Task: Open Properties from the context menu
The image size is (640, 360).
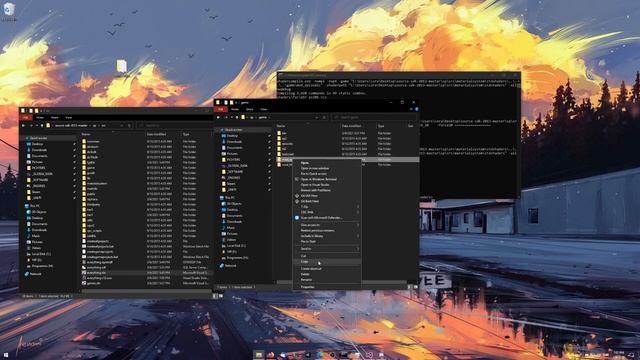Action: (327, 287)
